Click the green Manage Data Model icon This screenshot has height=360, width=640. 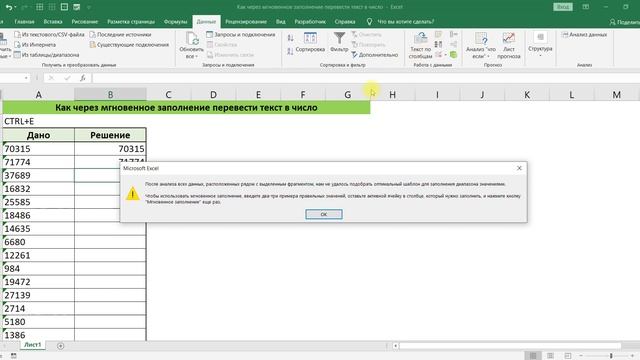pyautogui.click(x=453, y=54)
